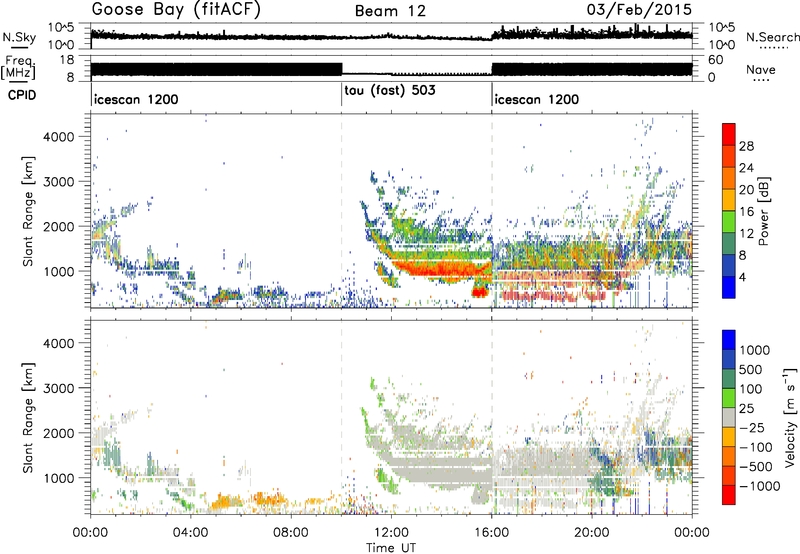Click '16' on the power colorbar scale
The image size is (800, 554).
click(x=746, y=212)
